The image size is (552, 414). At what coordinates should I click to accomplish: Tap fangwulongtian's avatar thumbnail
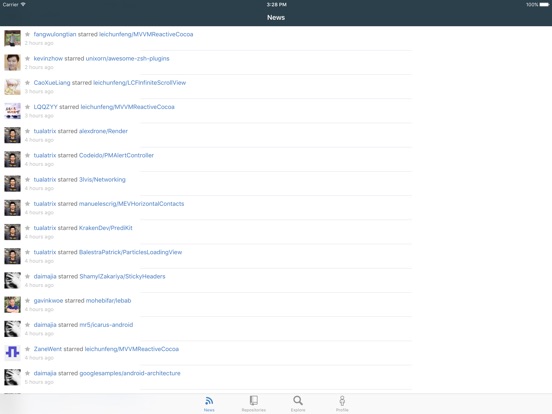pyautogui.click(x=12, y=38)
